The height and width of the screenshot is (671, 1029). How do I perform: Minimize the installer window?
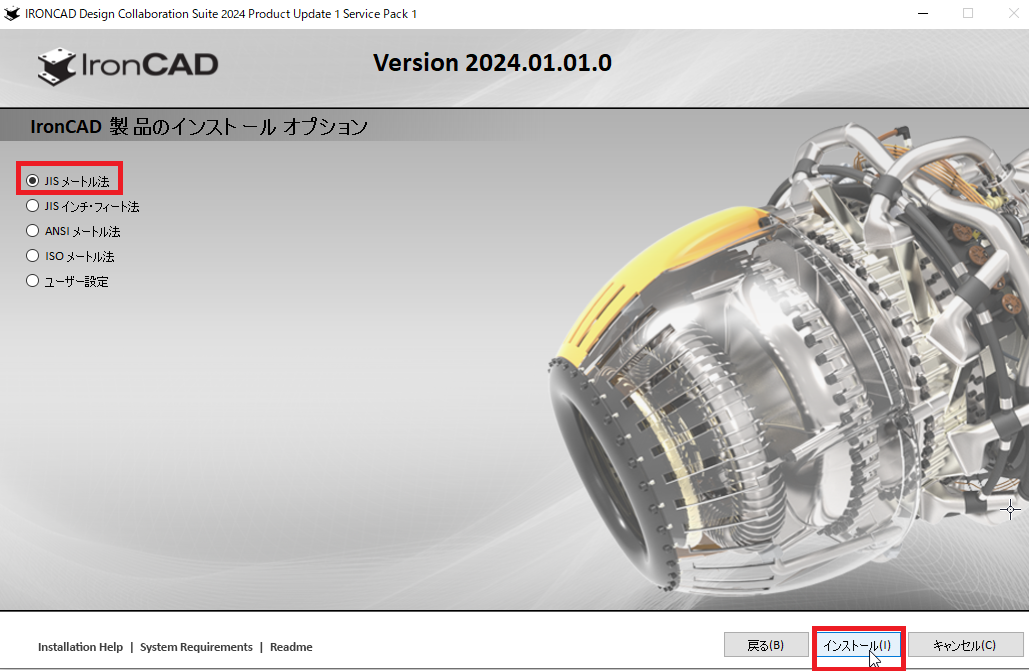tap(923, 13)
